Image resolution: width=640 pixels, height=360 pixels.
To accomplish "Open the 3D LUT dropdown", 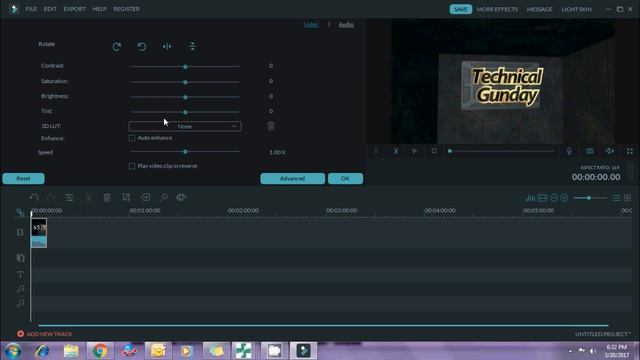I will (185, 127).
